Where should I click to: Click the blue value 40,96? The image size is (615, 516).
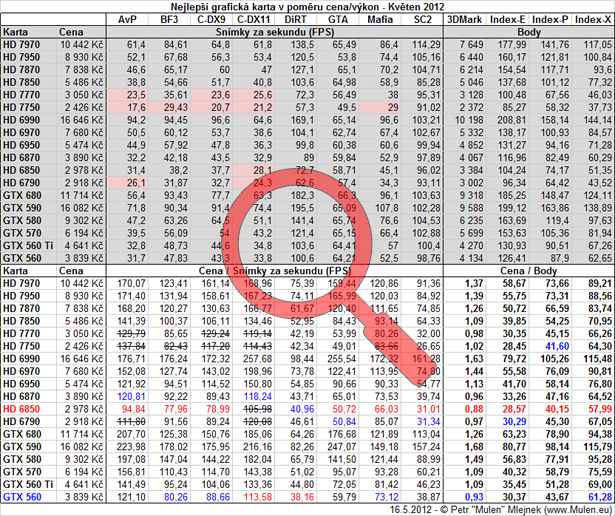[302, 409]
